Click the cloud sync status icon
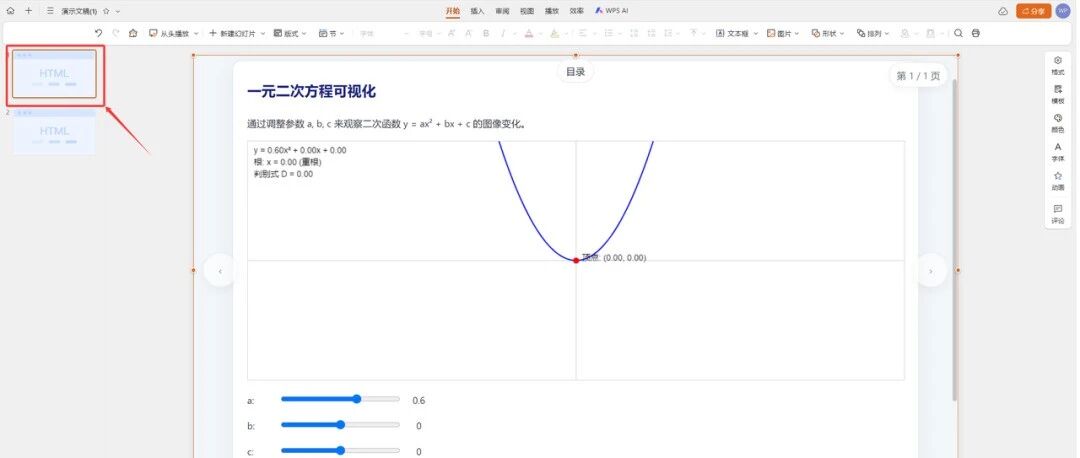The image size is (1080, 458). click(1003, 11)
